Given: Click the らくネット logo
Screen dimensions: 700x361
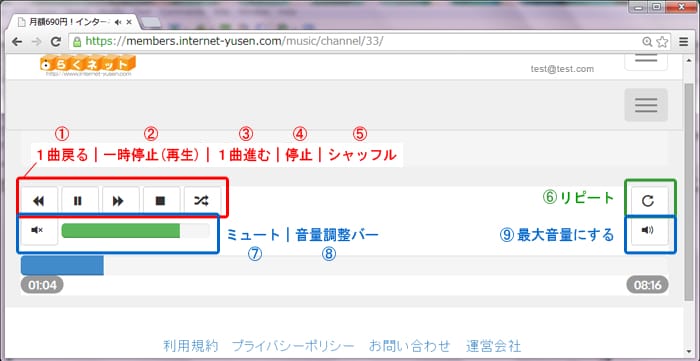Looking at the screenshot, I should tap(88, 66).
